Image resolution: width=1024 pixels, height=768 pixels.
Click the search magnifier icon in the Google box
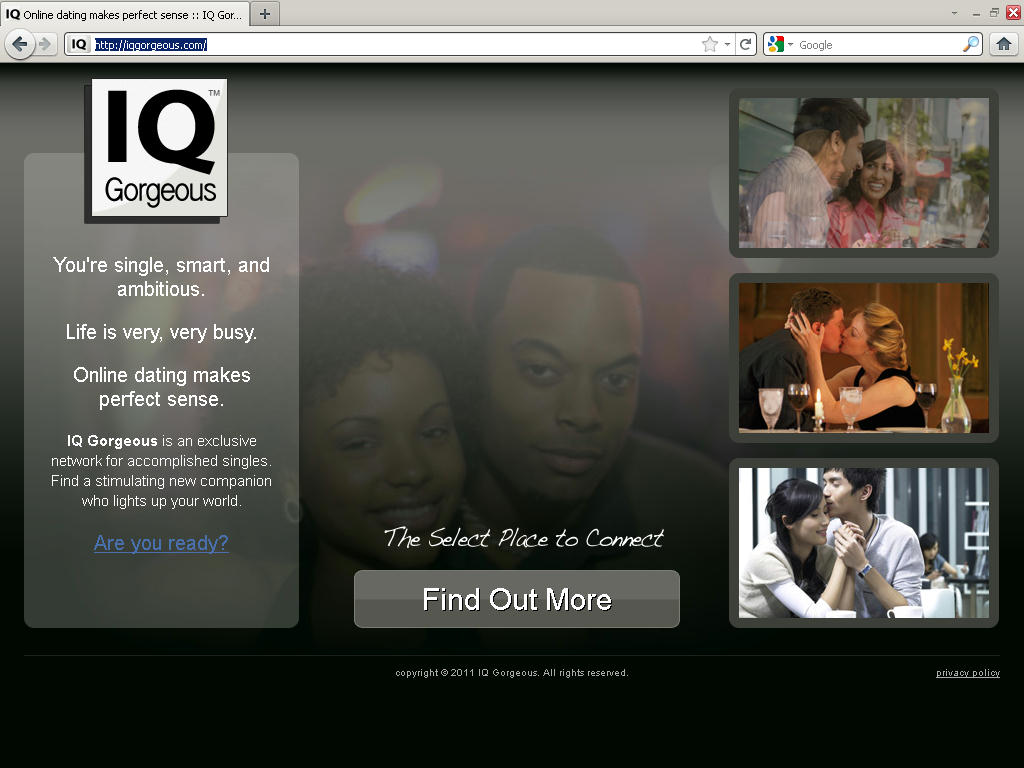(971, 44)
